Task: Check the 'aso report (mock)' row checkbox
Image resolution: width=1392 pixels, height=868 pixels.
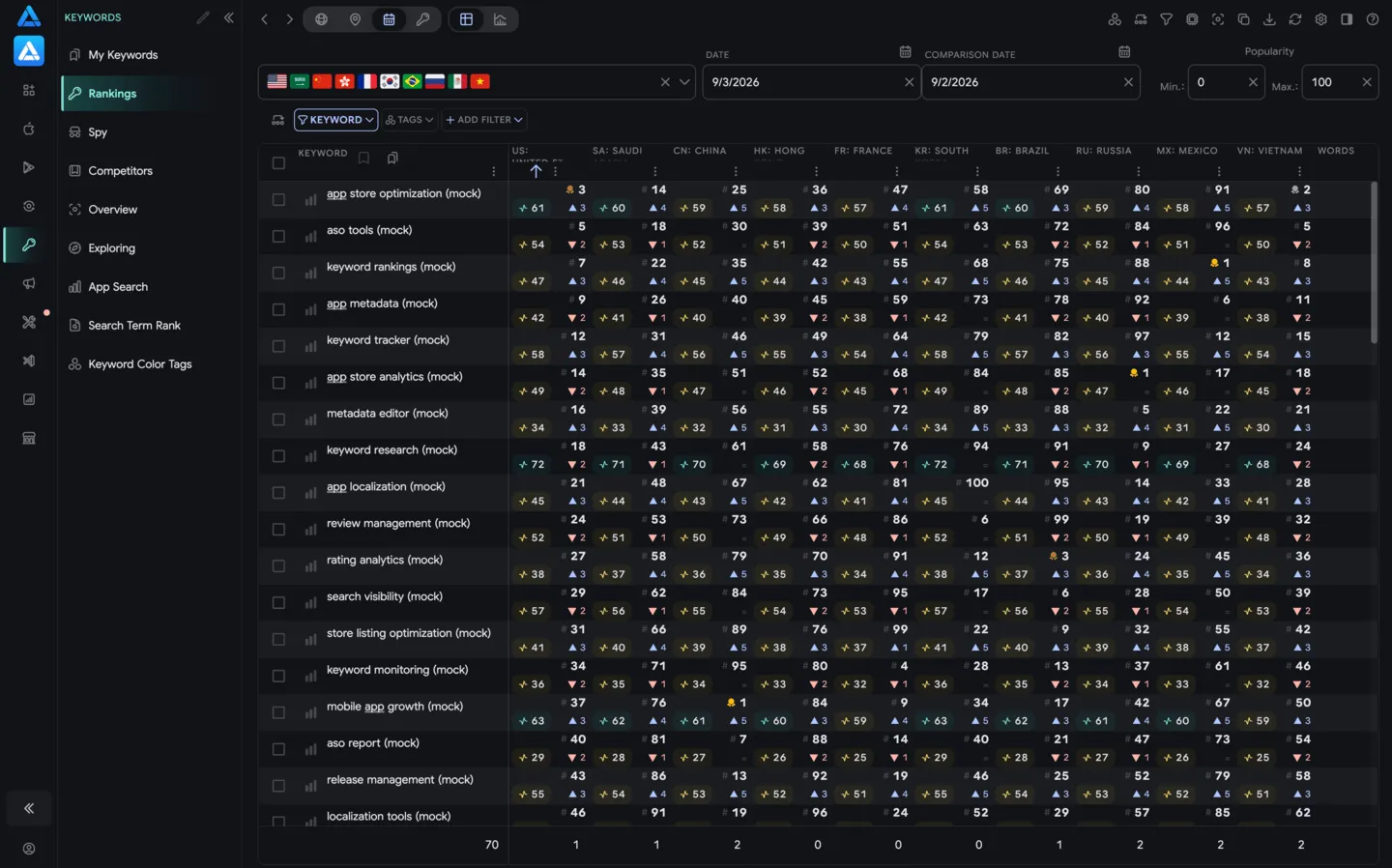Action: [x=278, y=749]
